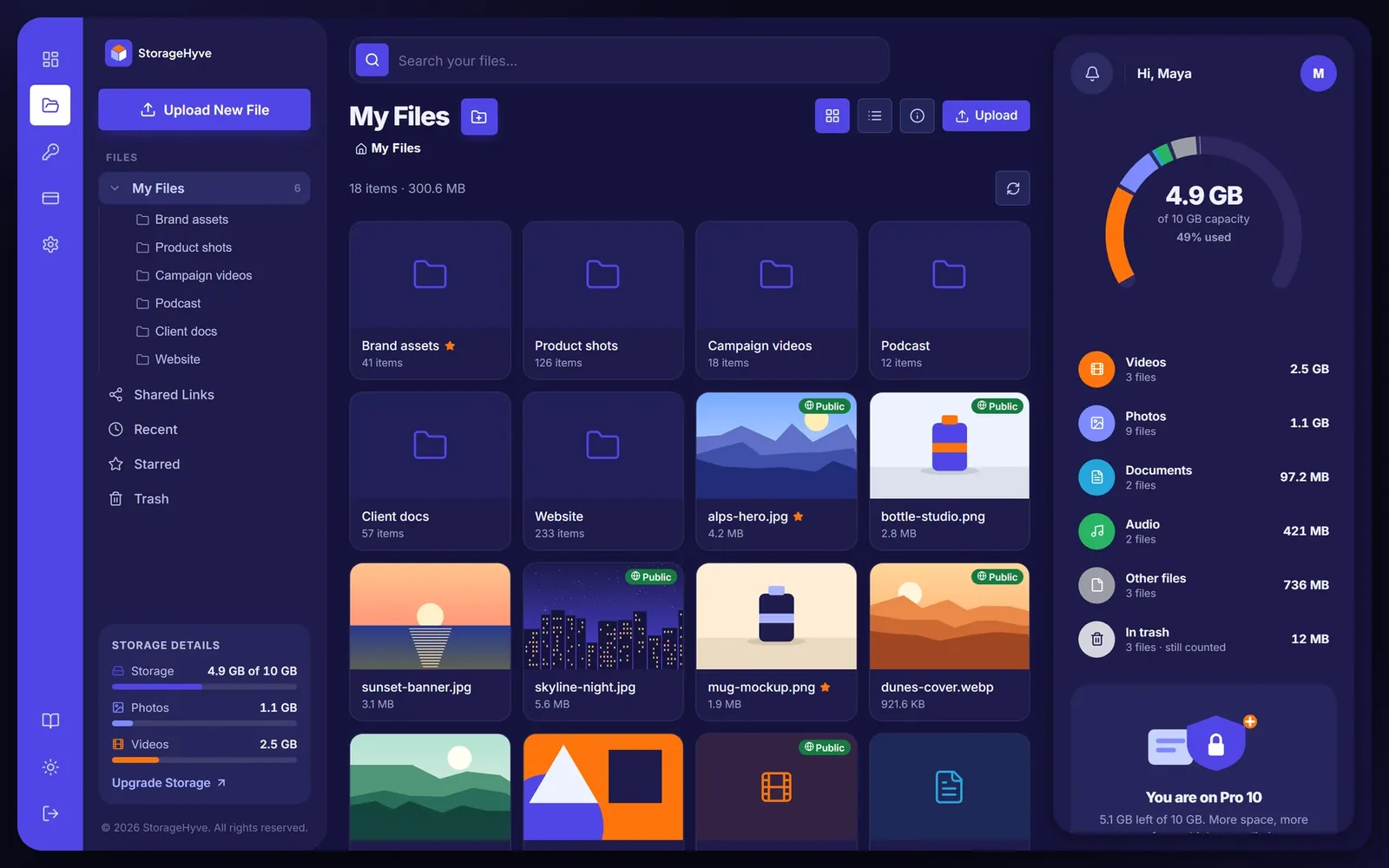1389x868 pixels.
Task: Switch to grid view
Action: coord(832,115)
